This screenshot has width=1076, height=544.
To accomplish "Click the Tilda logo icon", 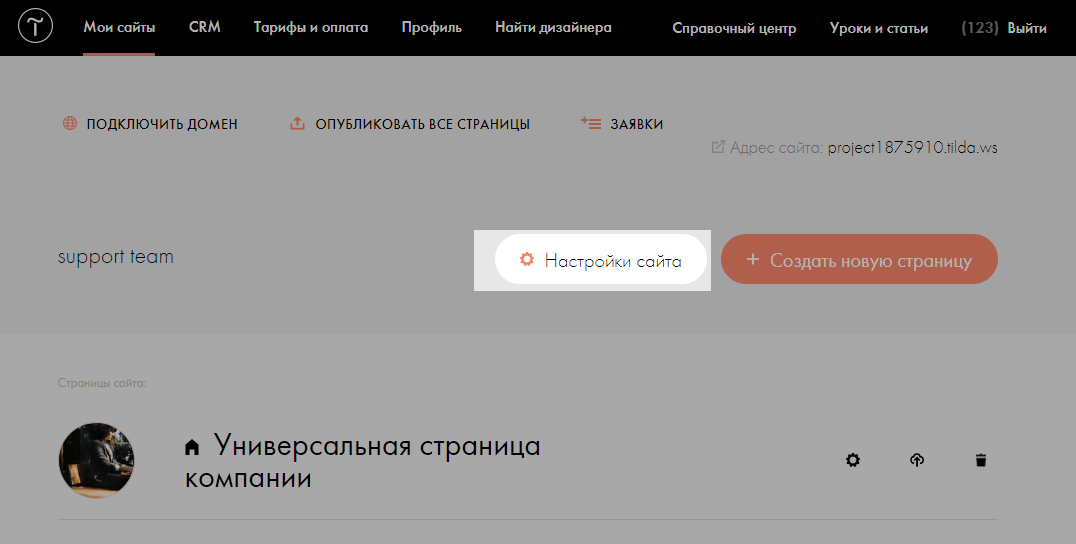I will coord(35,27).
